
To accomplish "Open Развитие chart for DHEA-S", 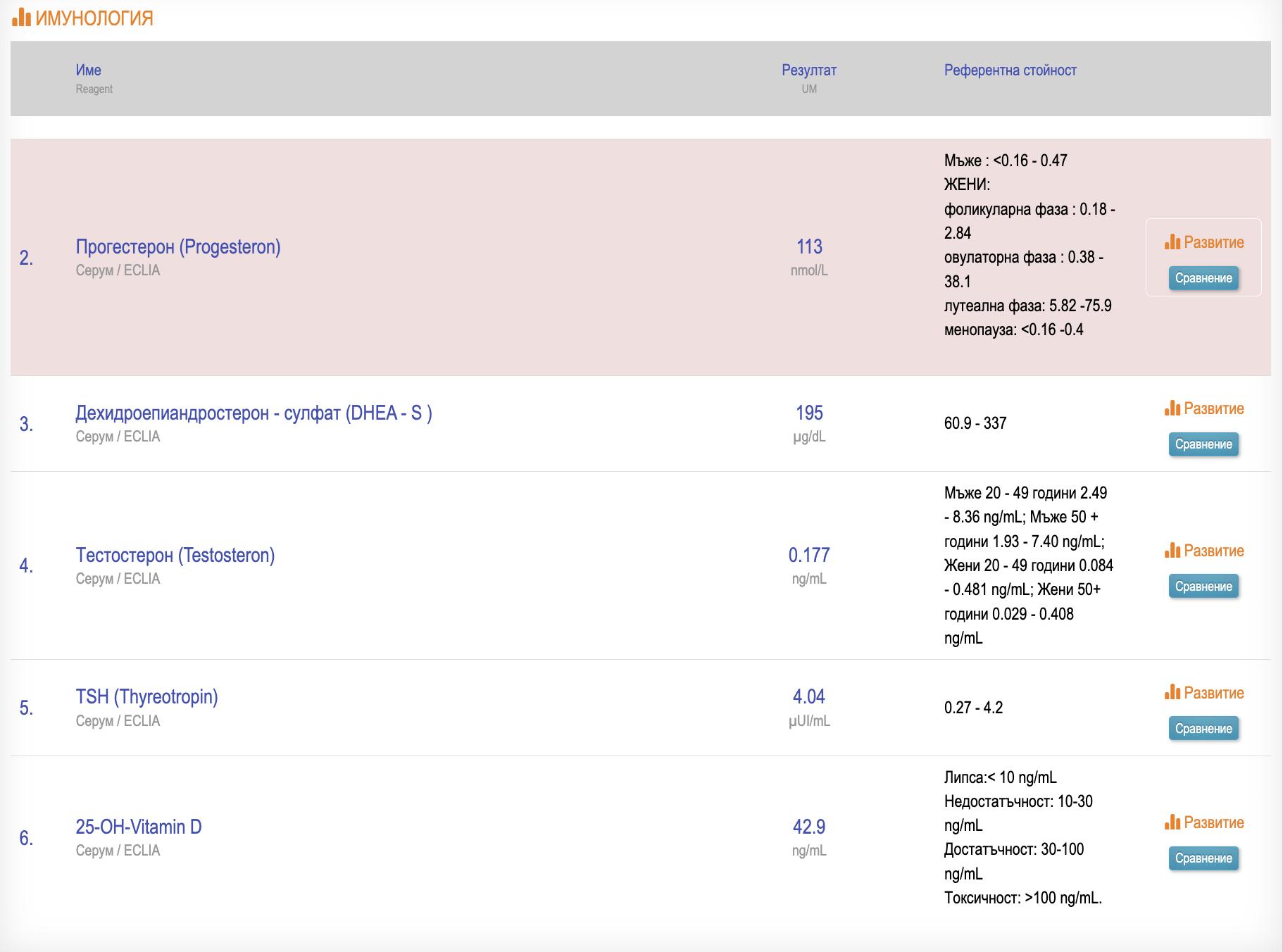I will [x=1204, y=408].
